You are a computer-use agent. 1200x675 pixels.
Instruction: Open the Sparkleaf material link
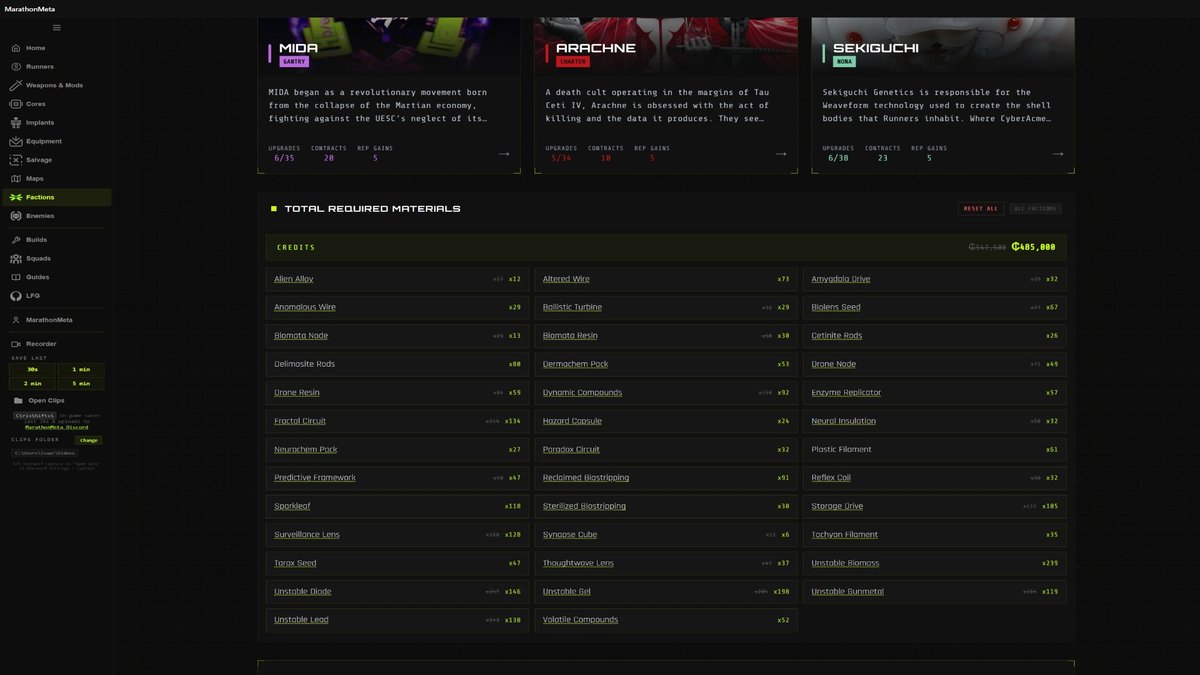click(x=292, y=506)
